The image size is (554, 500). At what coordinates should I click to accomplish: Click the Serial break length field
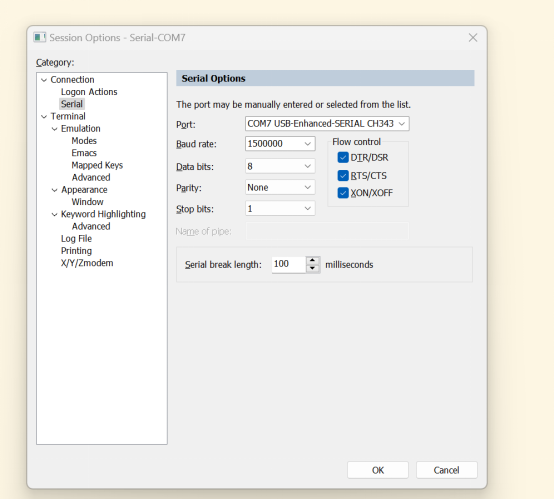[x=289, y=264]
